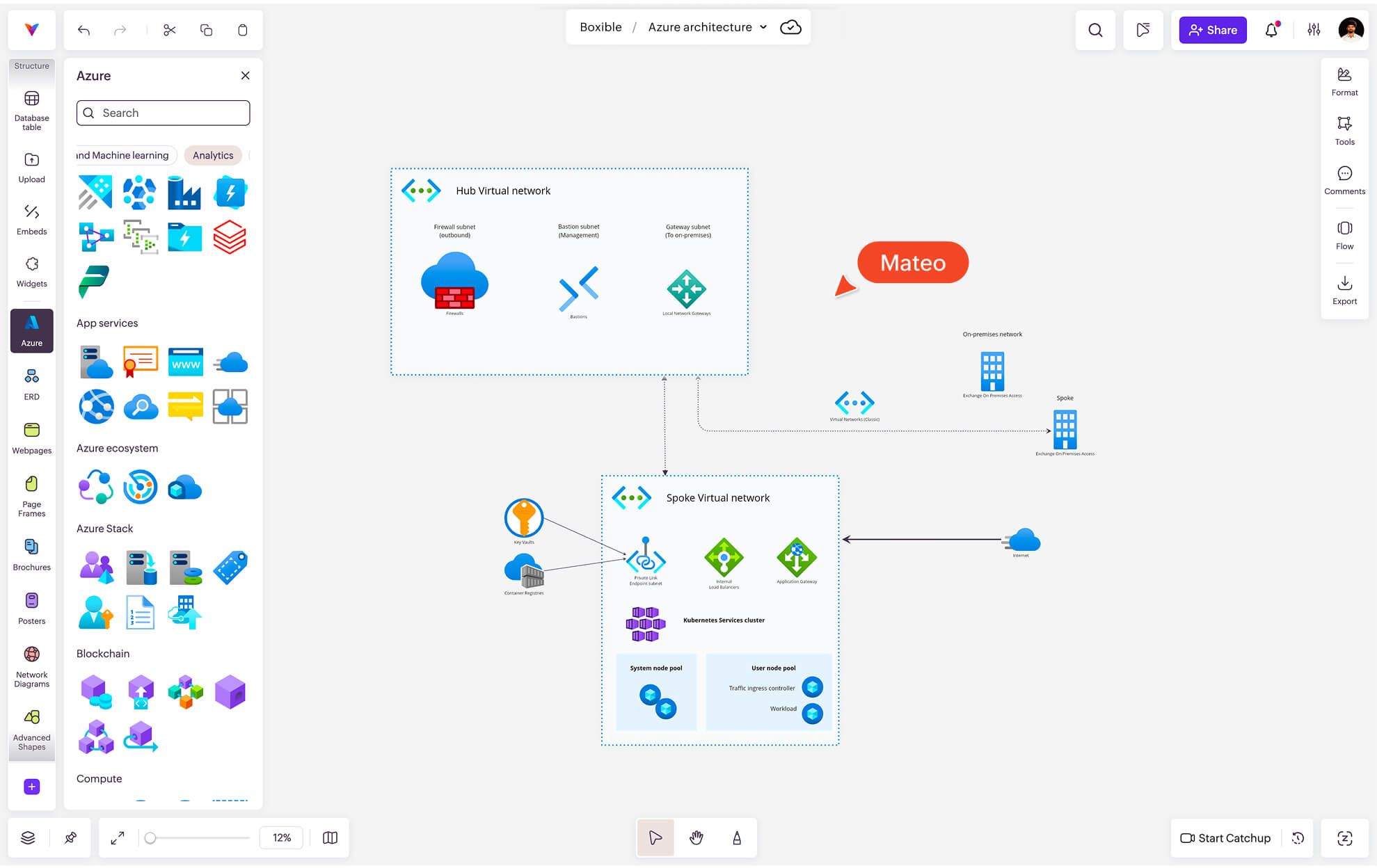Select the Analytics category tab
Image resolution: width=1377 pixels, height=868 pixels.
point(213,155)
